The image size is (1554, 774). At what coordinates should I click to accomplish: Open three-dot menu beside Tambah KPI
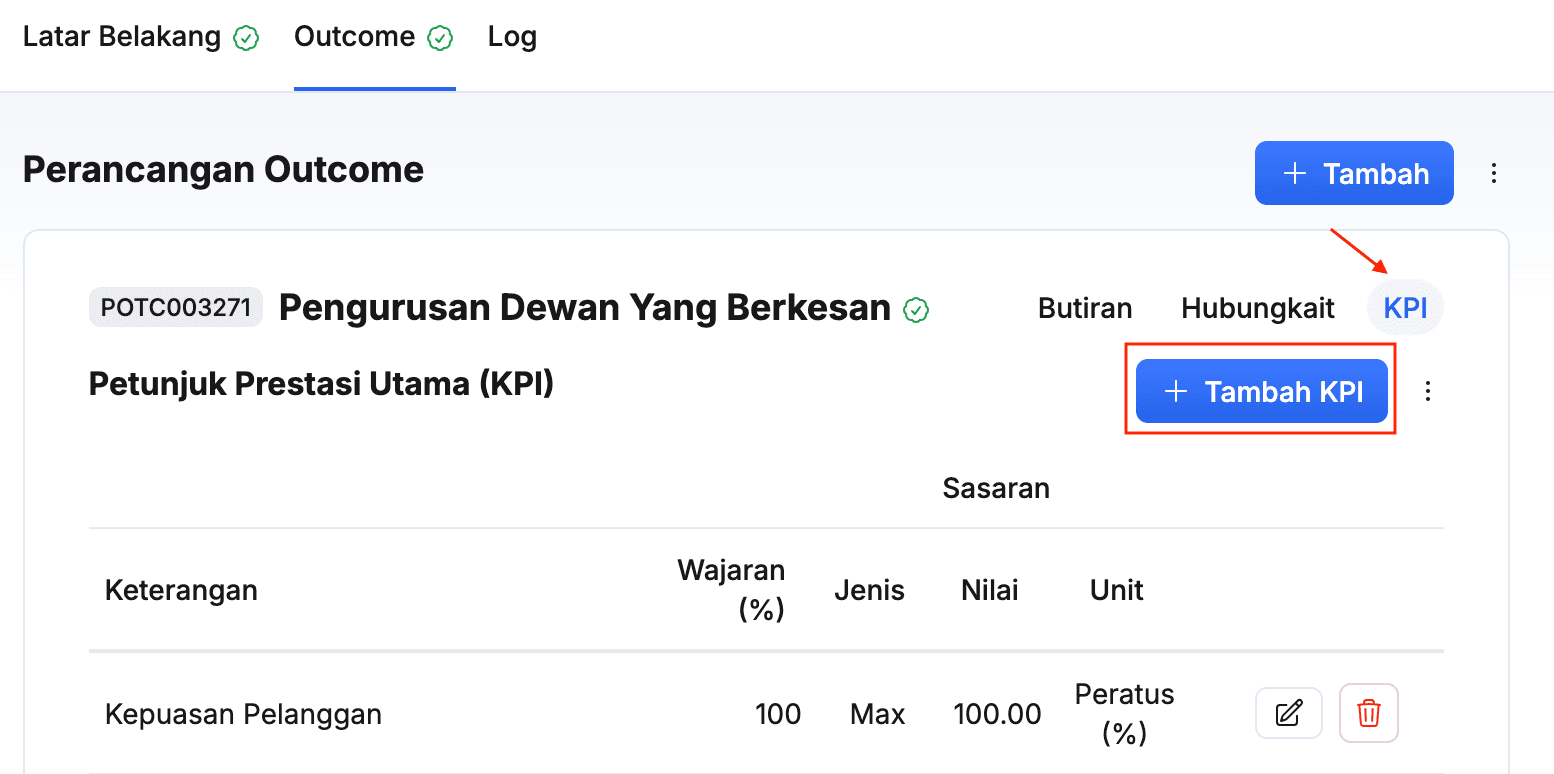[x=1428, y=391]
